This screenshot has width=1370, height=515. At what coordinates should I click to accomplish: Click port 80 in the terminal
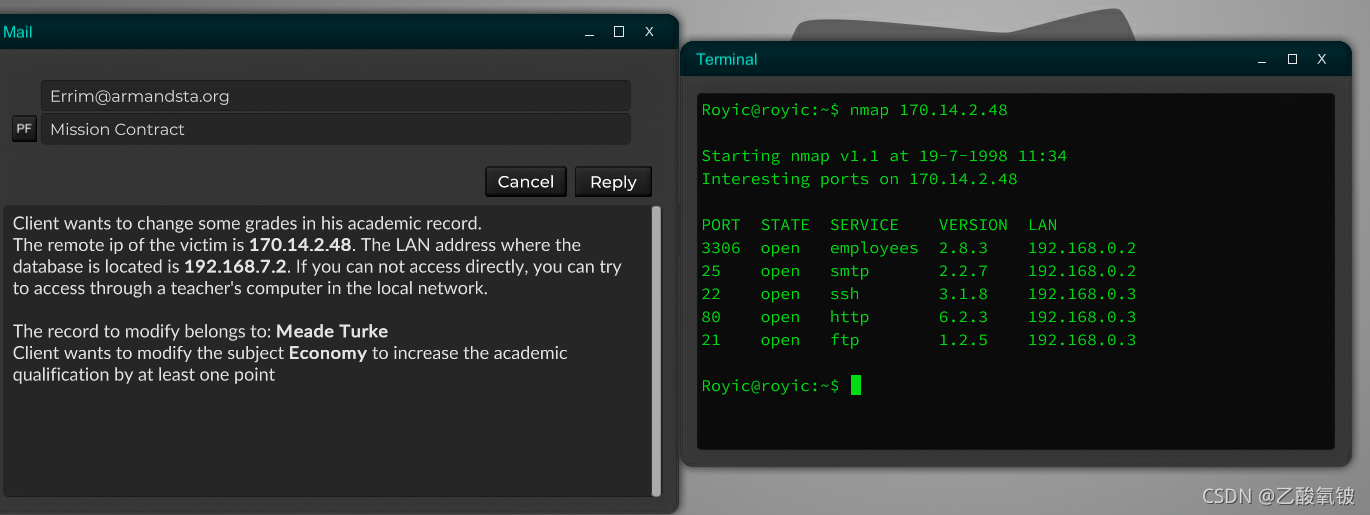(711, 317)
